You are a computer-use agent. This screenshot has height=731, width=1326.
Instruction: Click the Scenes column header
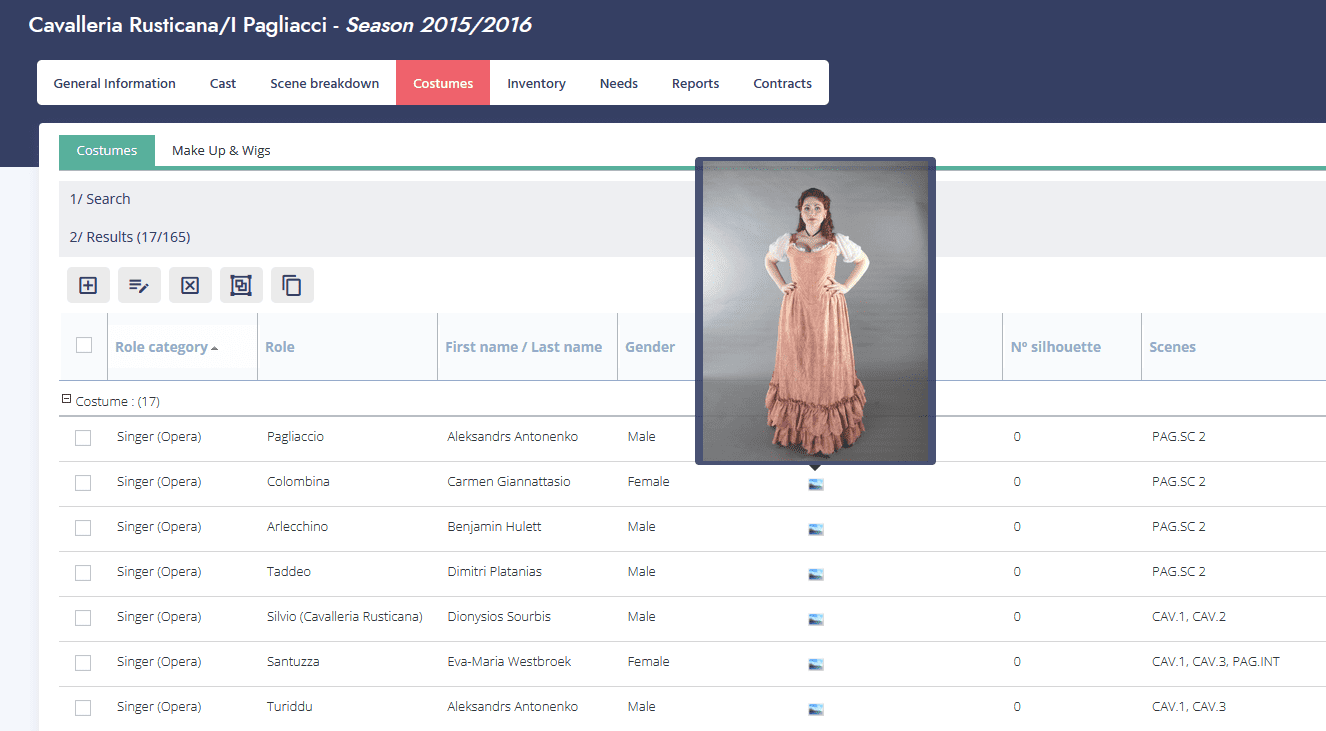(x=1172, y=347)
